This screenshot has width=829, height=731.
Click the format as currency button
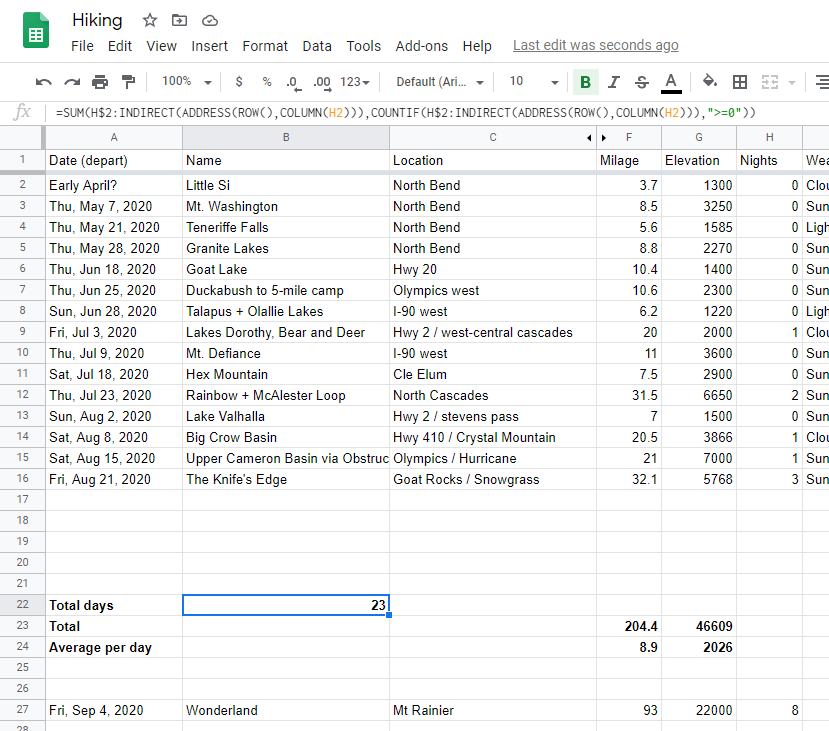point(239,82)
